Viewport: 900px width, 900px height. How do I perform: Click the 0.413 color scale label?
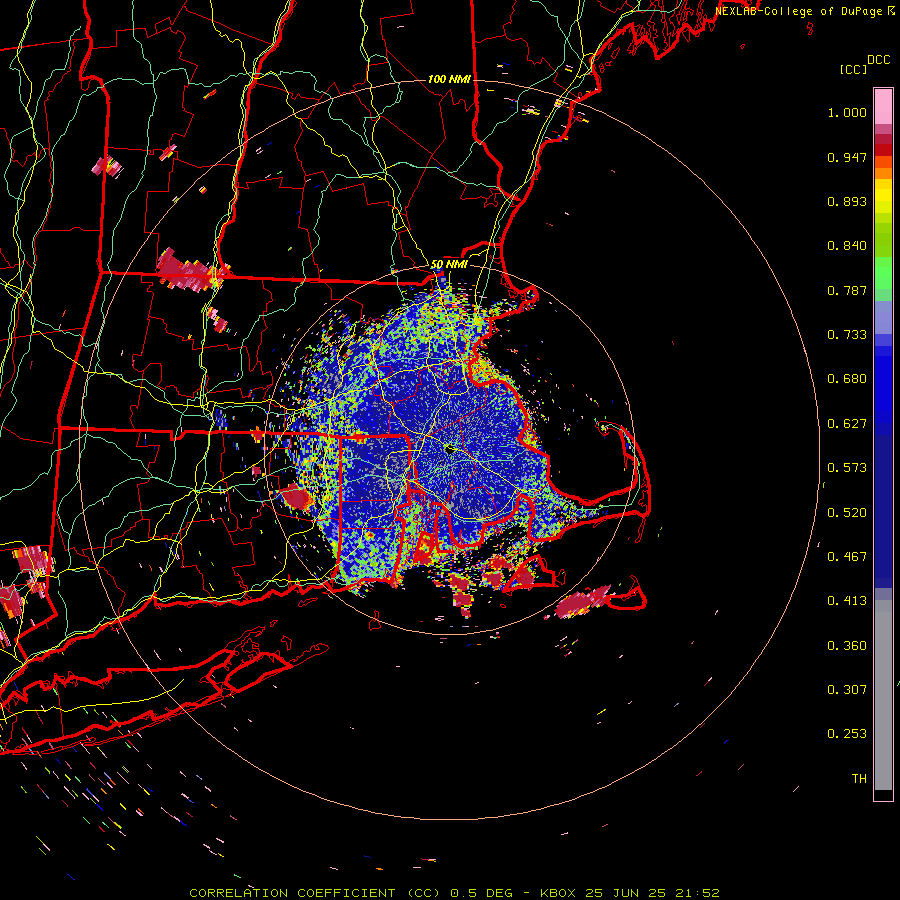click(847, 601)
